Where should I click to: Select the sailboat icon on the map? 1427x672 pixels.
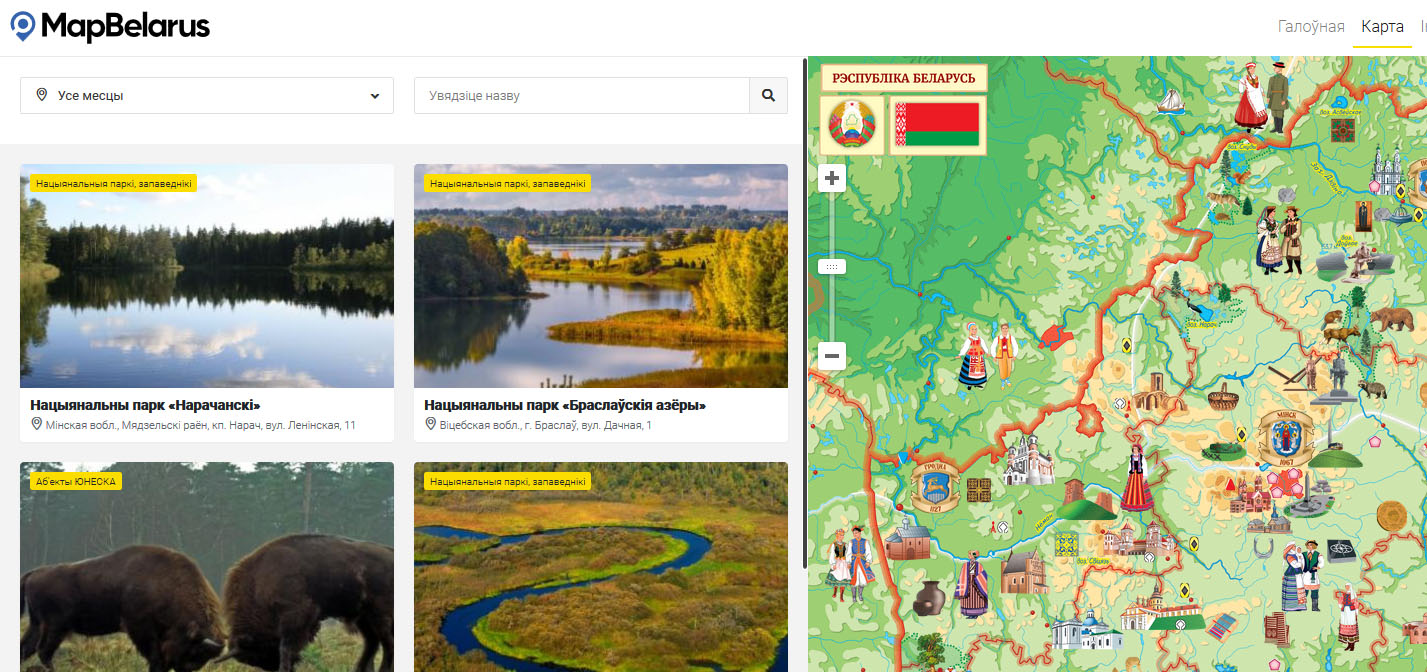point(1170,101)
